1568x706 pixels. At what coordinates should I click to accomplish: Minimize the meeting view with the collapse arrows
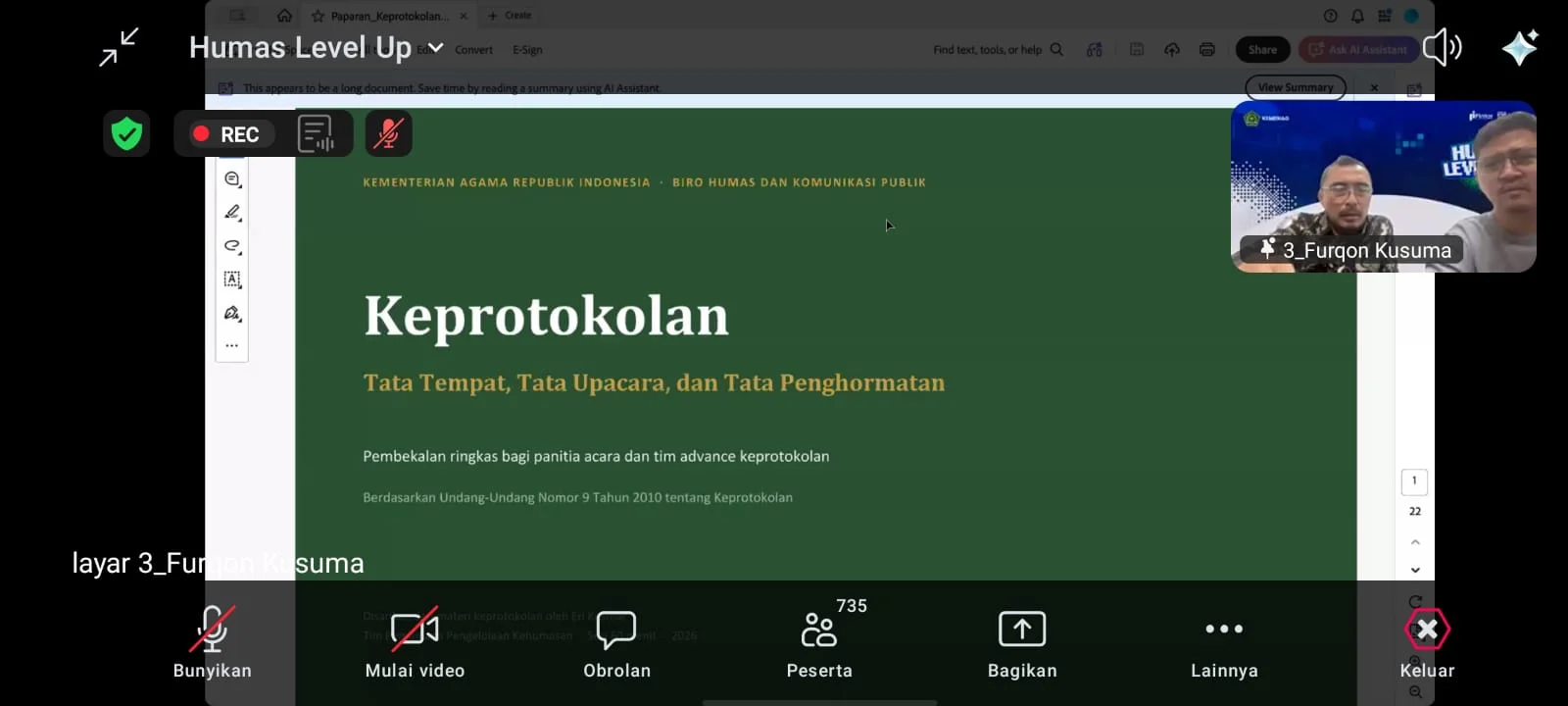pos(120,47)
